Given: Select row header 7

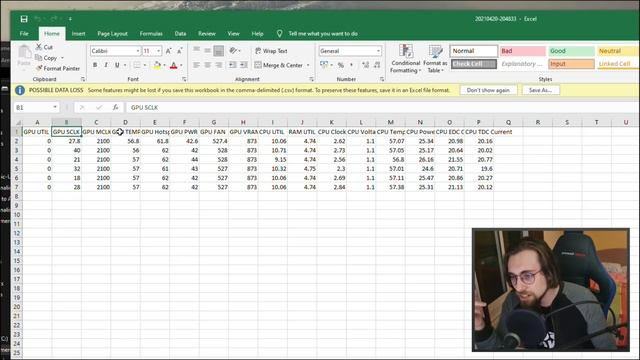Looking at the screenshot, I should click(x=17, y=187).
